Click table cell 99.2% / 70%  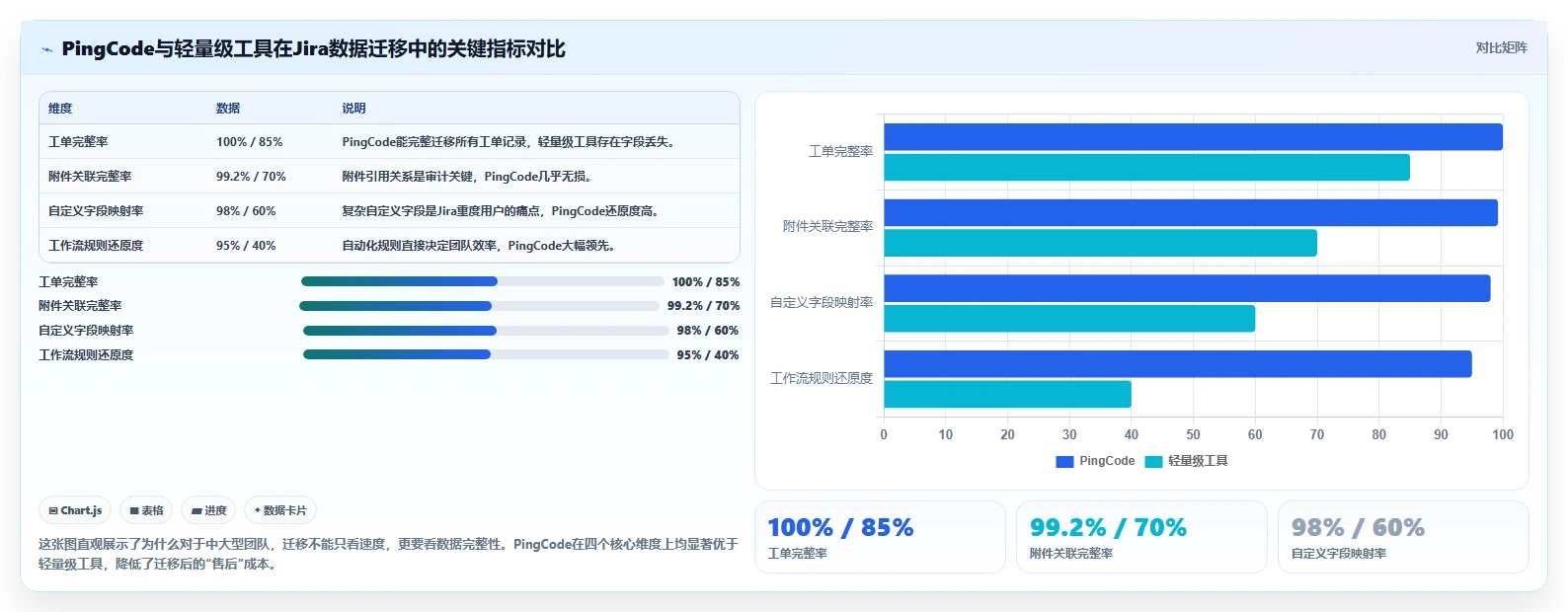click(251, 177)
